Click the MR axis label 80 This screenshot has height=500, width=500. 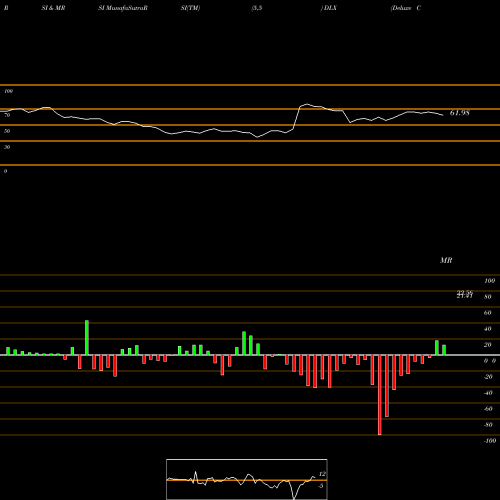(x=488, y=297)
